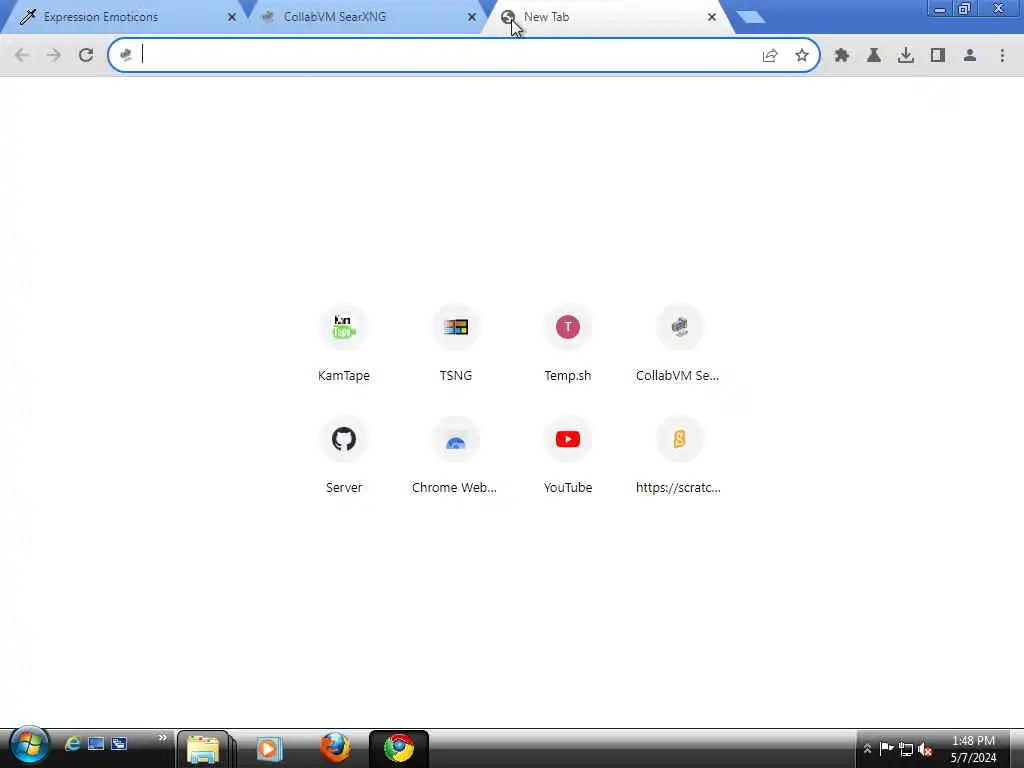Open the YouTube shortcut tile

click(568, 457)
